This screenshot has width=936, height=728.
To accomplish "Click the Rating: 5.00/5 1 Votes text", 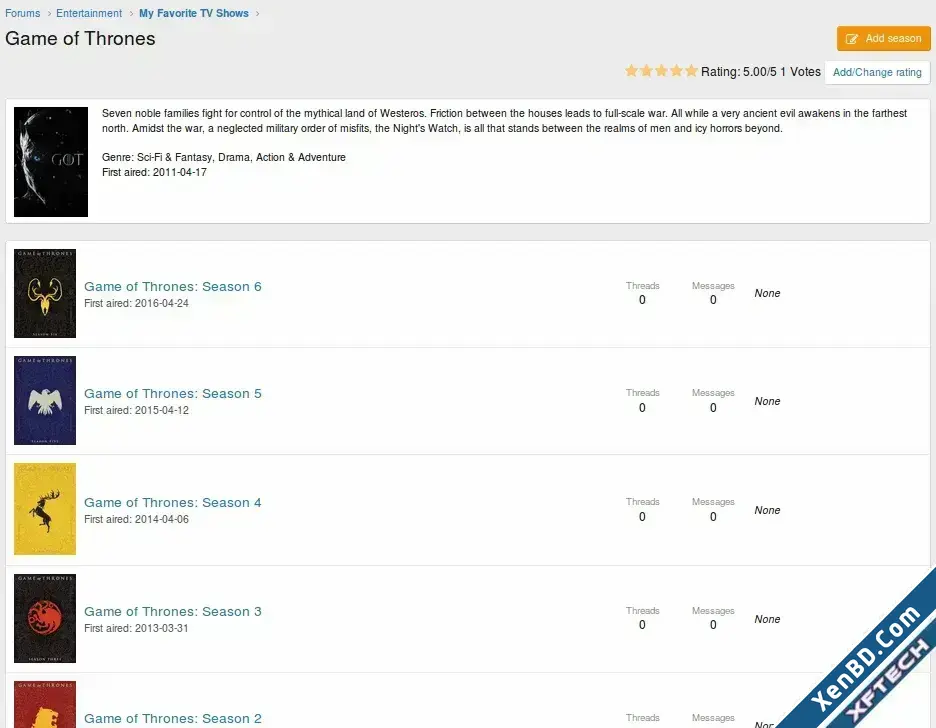I will [x=760, y=72].
